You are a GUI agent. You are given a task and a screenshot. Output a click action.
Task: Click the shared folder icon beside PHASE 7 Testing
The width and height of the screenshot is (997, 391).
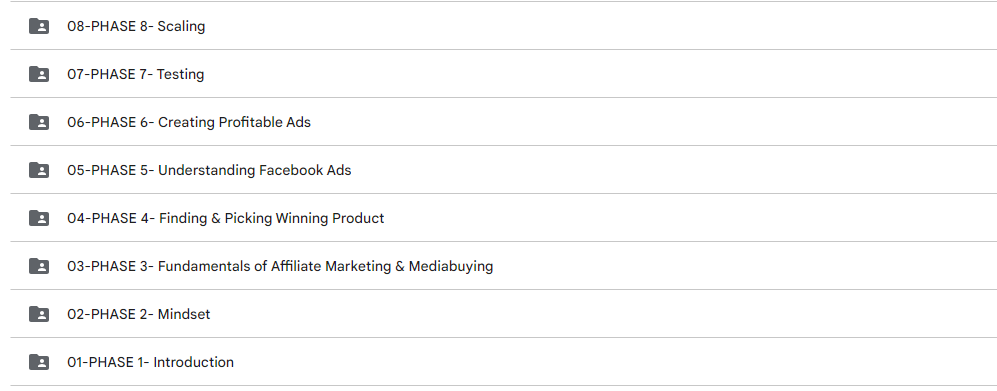(x=39, y=74)
